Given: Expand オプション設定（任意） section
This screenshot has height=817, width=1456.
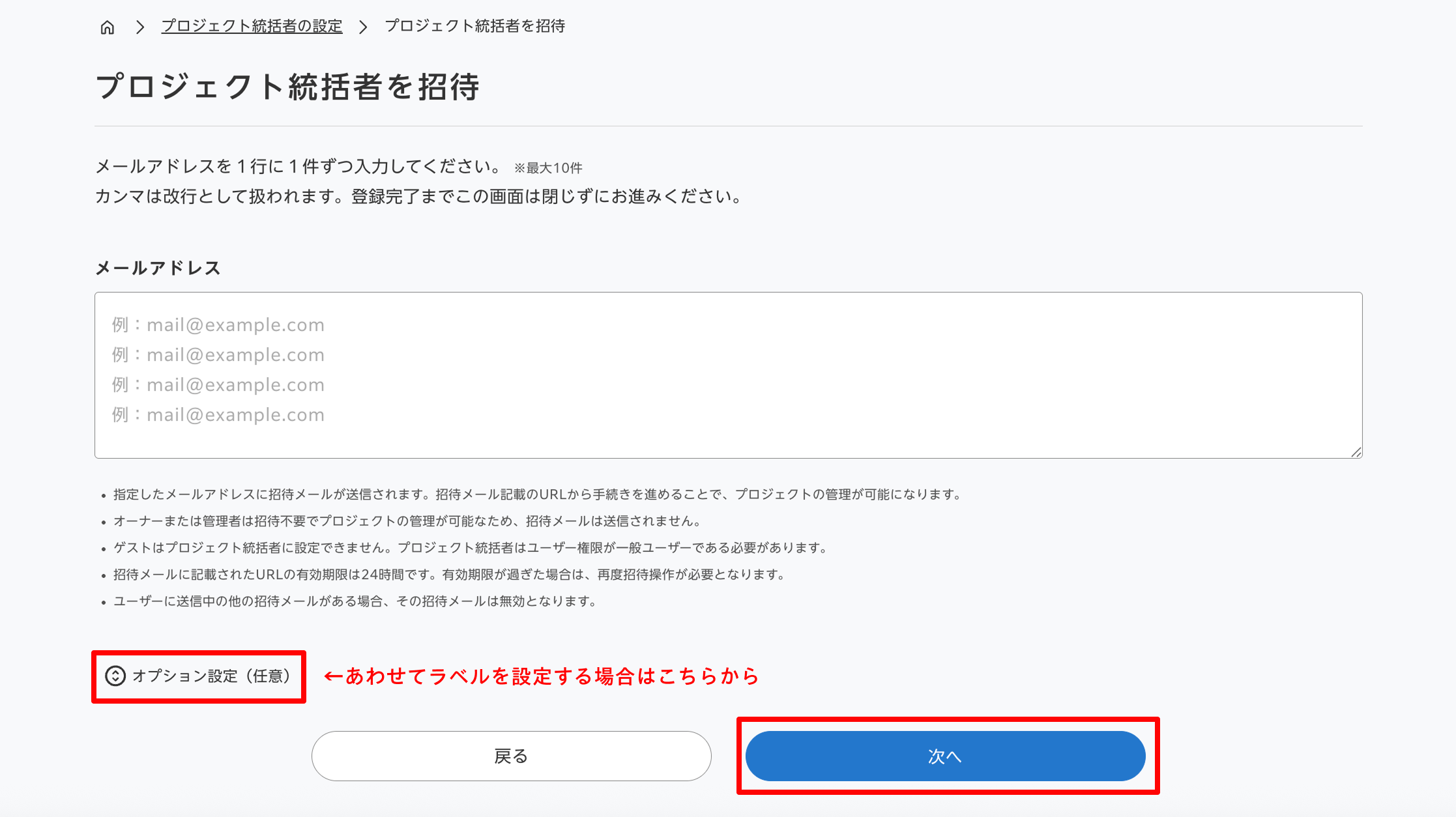Looking at the screenshot, I should (x=198, y=676).
